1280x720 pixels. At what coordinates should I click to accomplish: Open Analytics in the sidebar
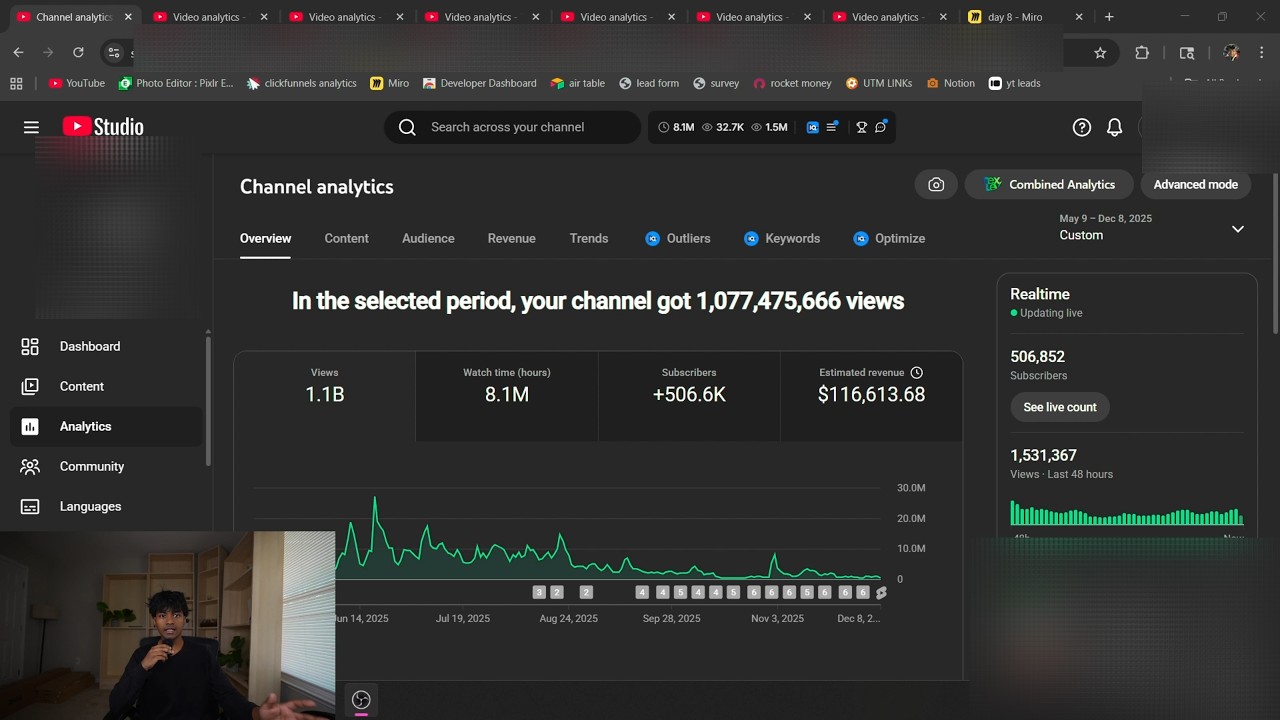coord(106,426)
